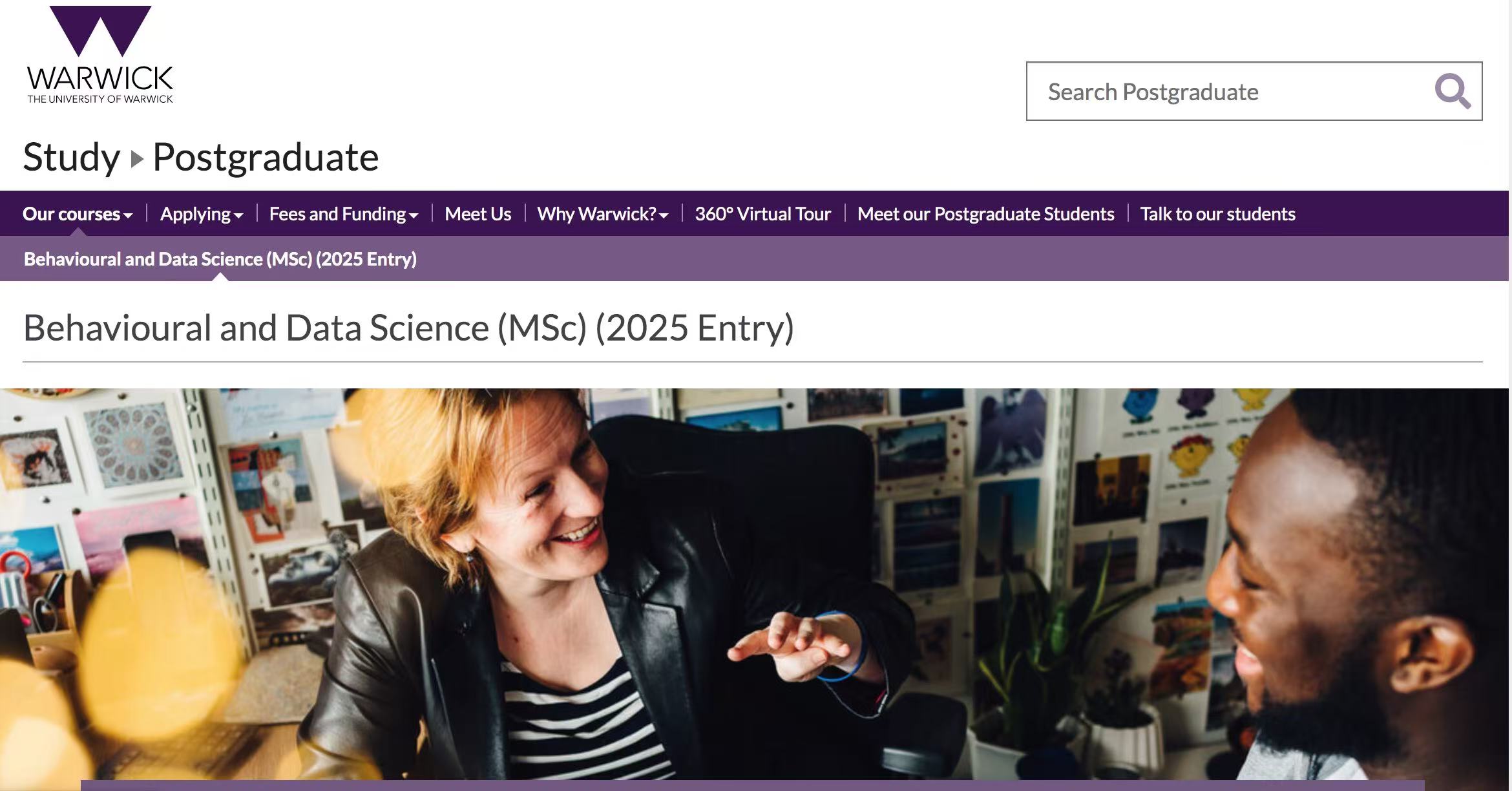The image size is (1512, 791).
Task: Click the hero photo of two people
Action: [x=755, y=582]
